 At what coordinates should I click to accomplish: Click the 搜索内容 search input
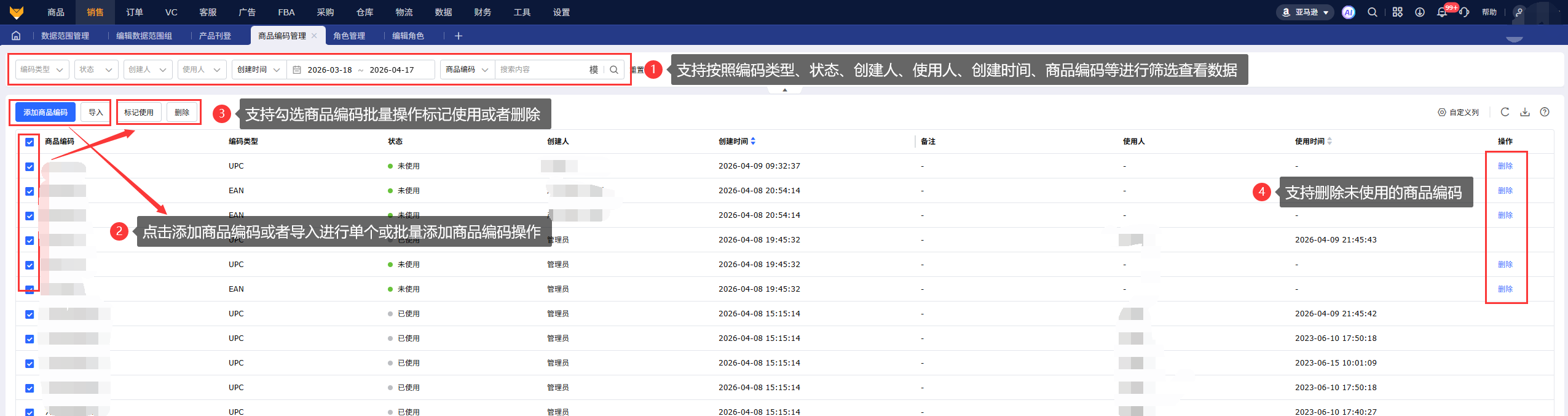(541, 70)
